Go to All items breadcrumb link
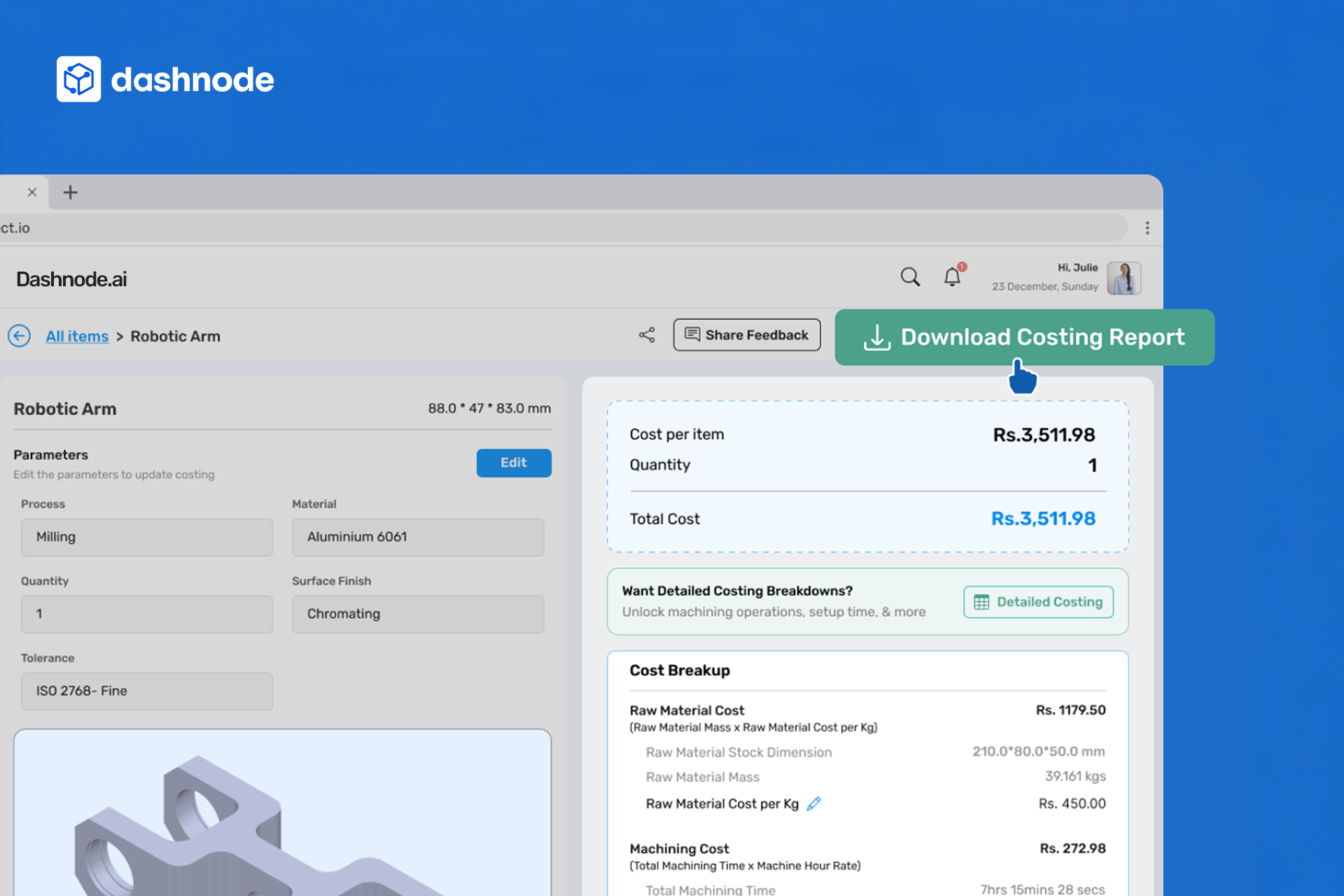This screenshot has width=1344, height=896. click(77, 337)
